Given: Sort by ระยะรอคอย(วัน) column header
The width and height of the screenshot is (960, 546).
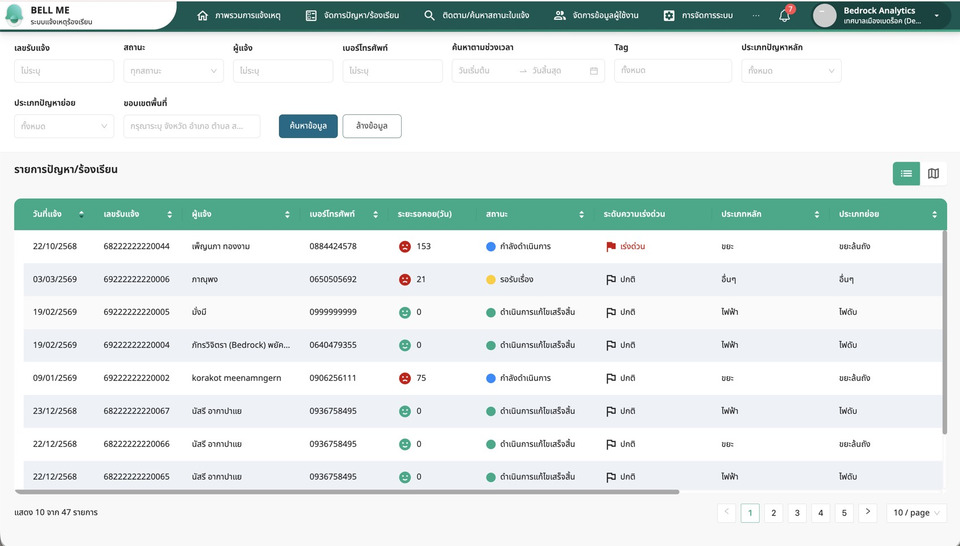Looking at the screenshot, I should tap(430, 214).
